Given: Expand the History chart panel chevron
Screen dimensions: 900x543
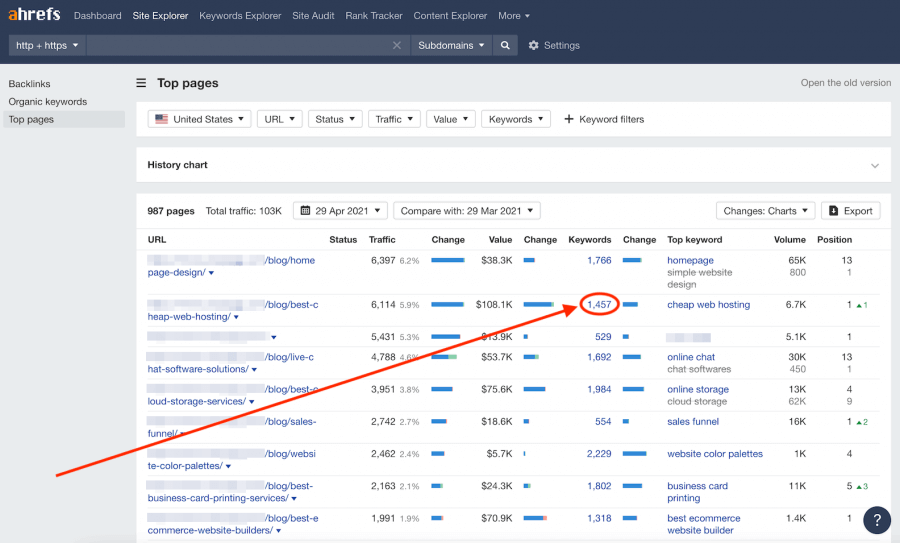Looking at the screenshot, I should [875, 165].
